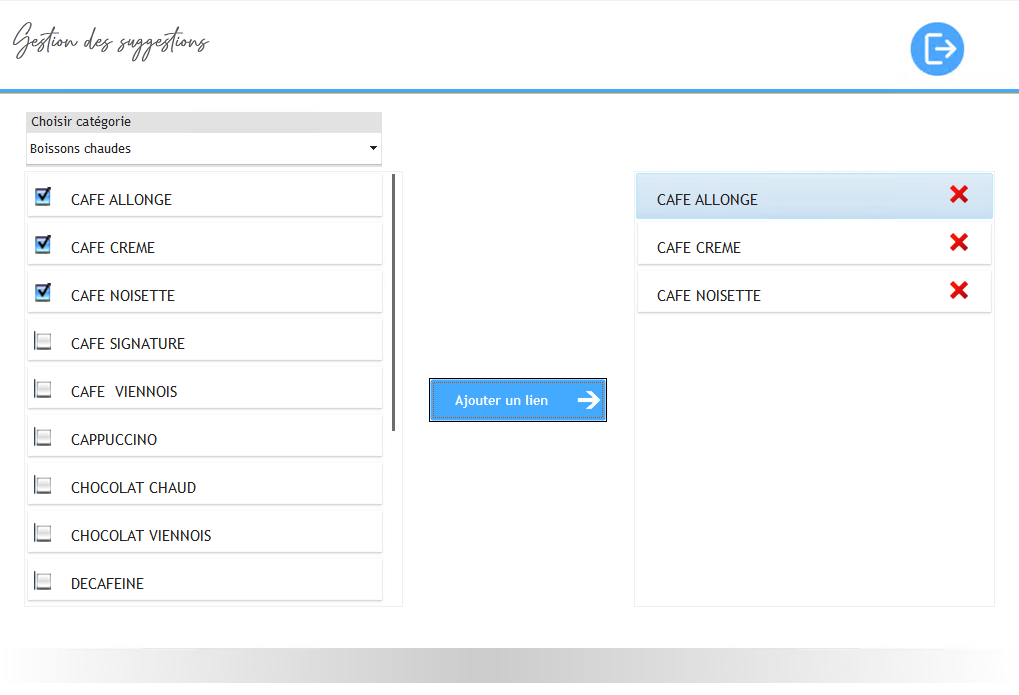Uncheck the CAFE ALLONGE checkbox
Image resolution: width=1019 pixels, height=695 pixels.
[43, 196]
